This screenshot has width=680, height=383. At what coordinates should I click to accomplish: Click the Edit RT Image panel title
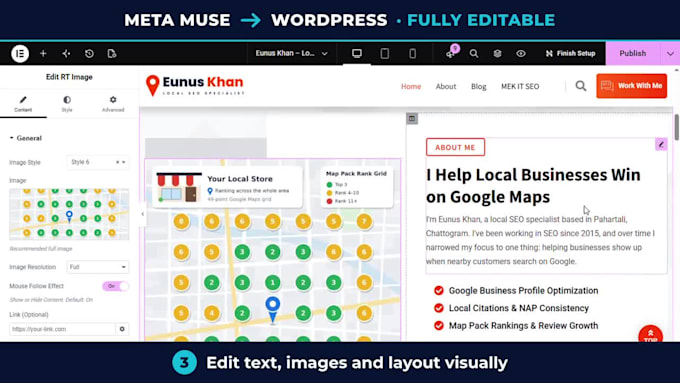coord(69,77)
